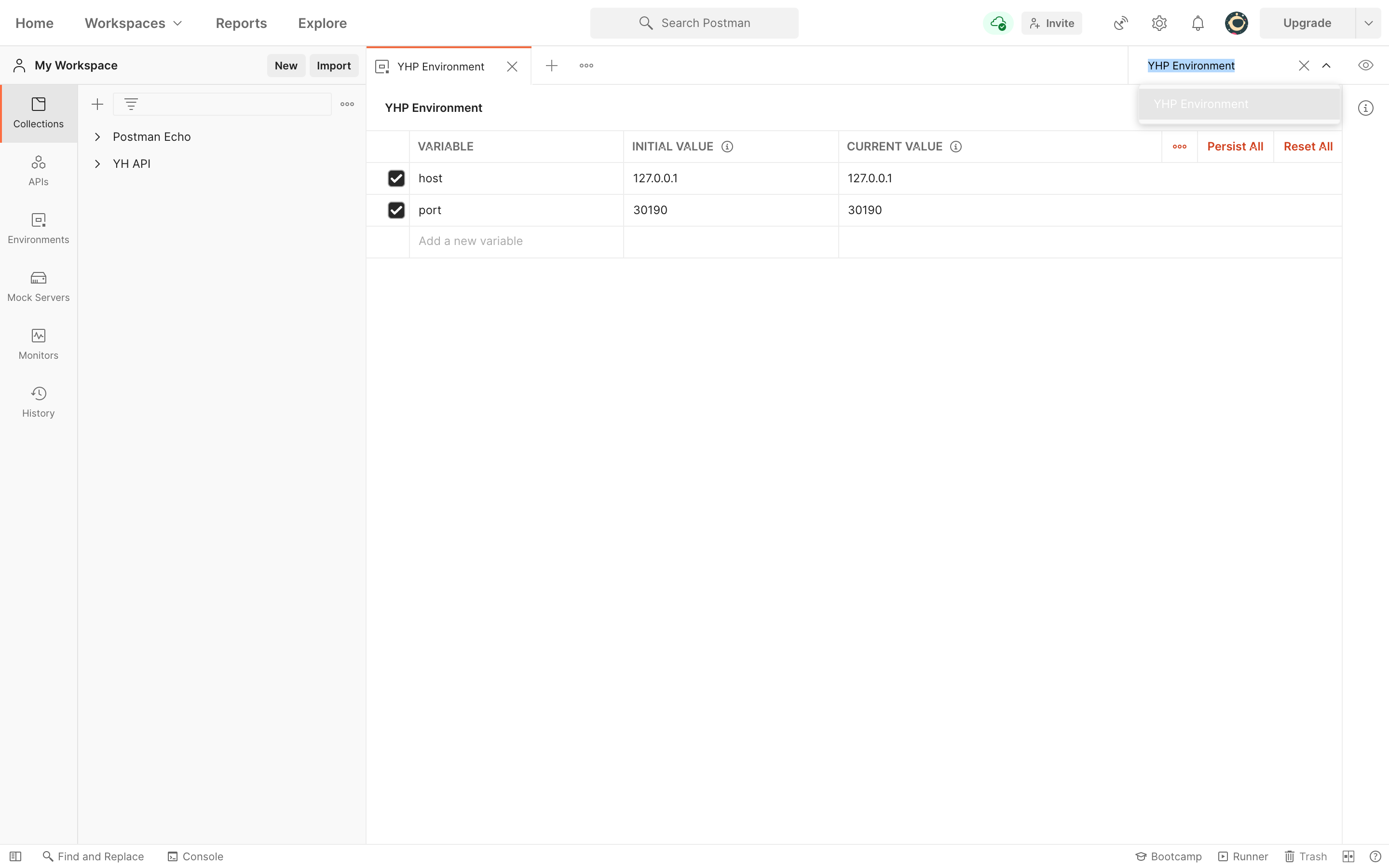Click the host initial value field
The image size is (1389, 868).
click(x=731, y=178)
